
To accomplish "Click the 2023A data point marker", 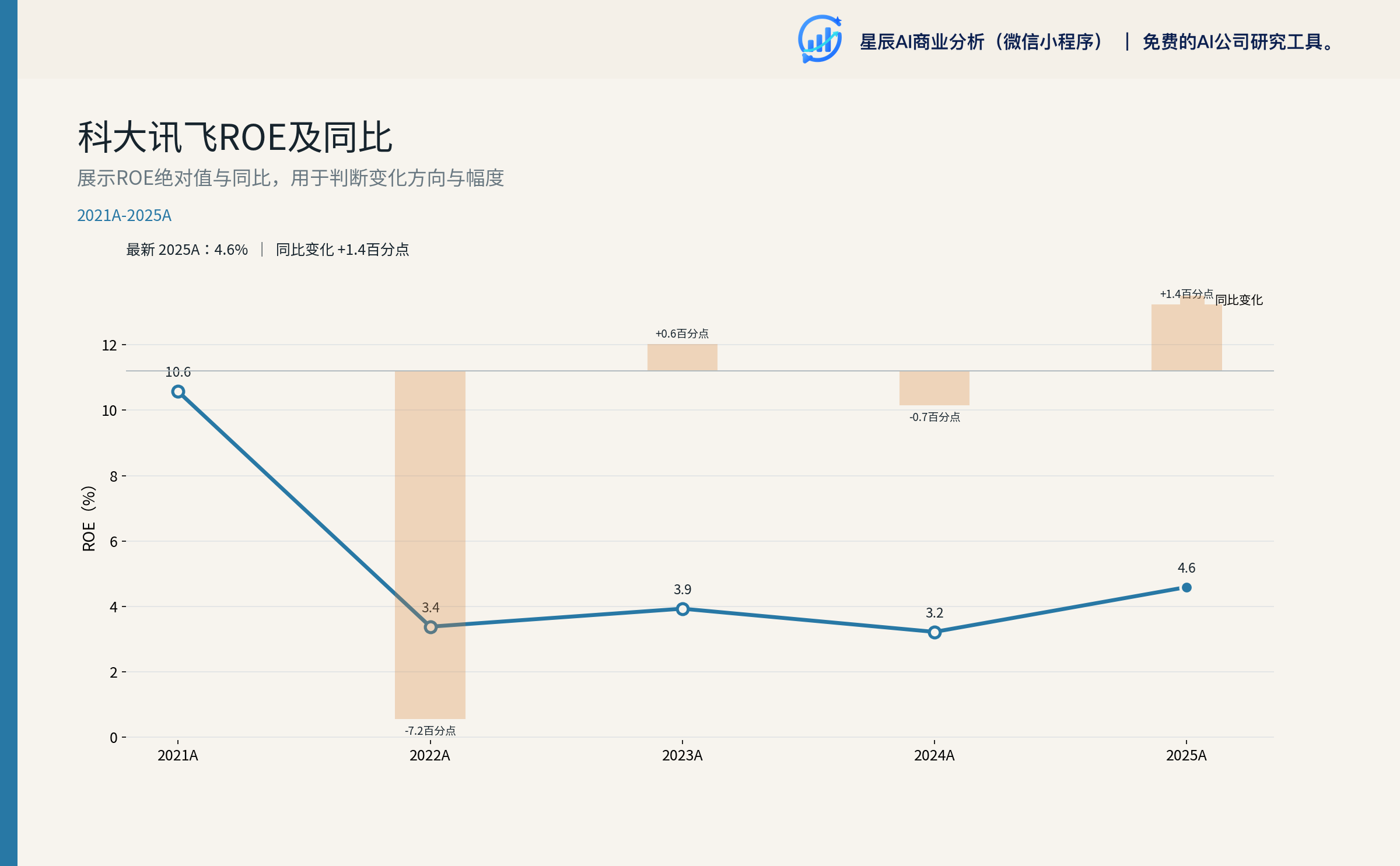I will [x=682, y=609].
